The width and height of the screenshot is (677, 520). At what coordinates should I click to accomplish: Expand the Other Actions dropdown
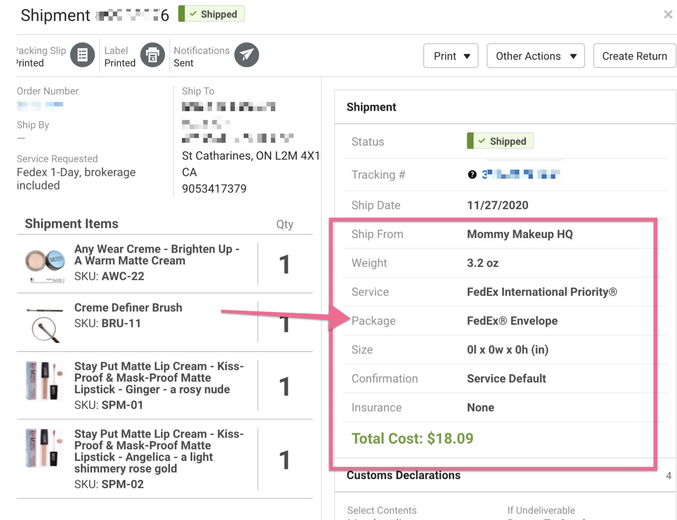pyautogui.click(x=535, y=56)
